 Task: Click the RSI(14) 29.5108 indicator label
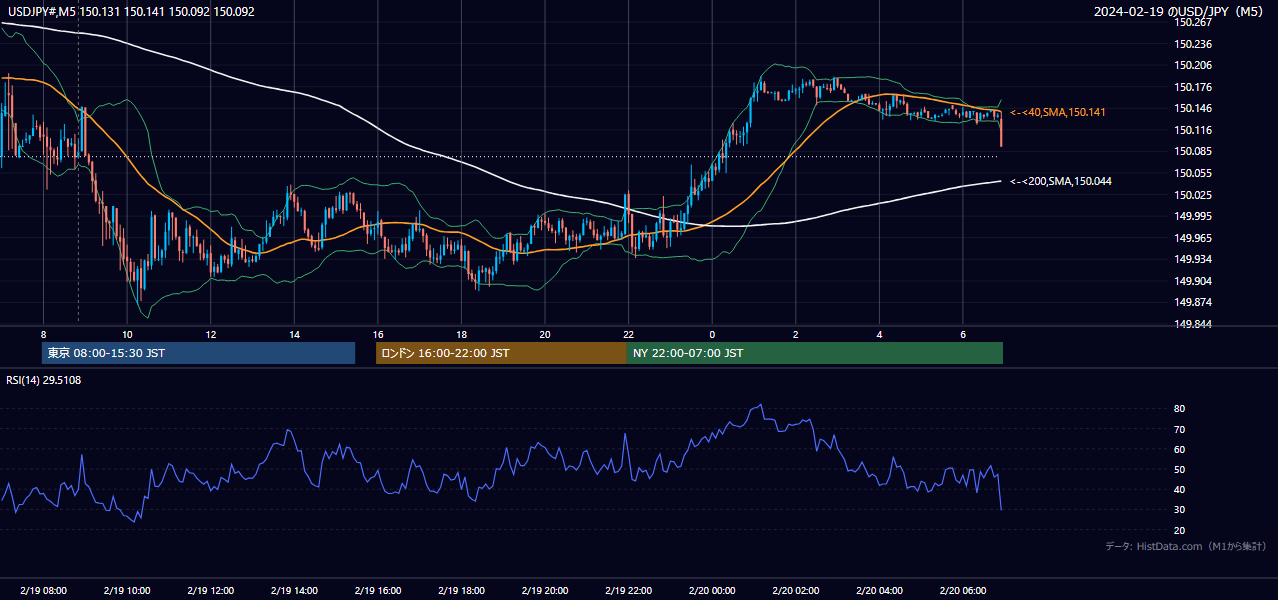point(44,380)
